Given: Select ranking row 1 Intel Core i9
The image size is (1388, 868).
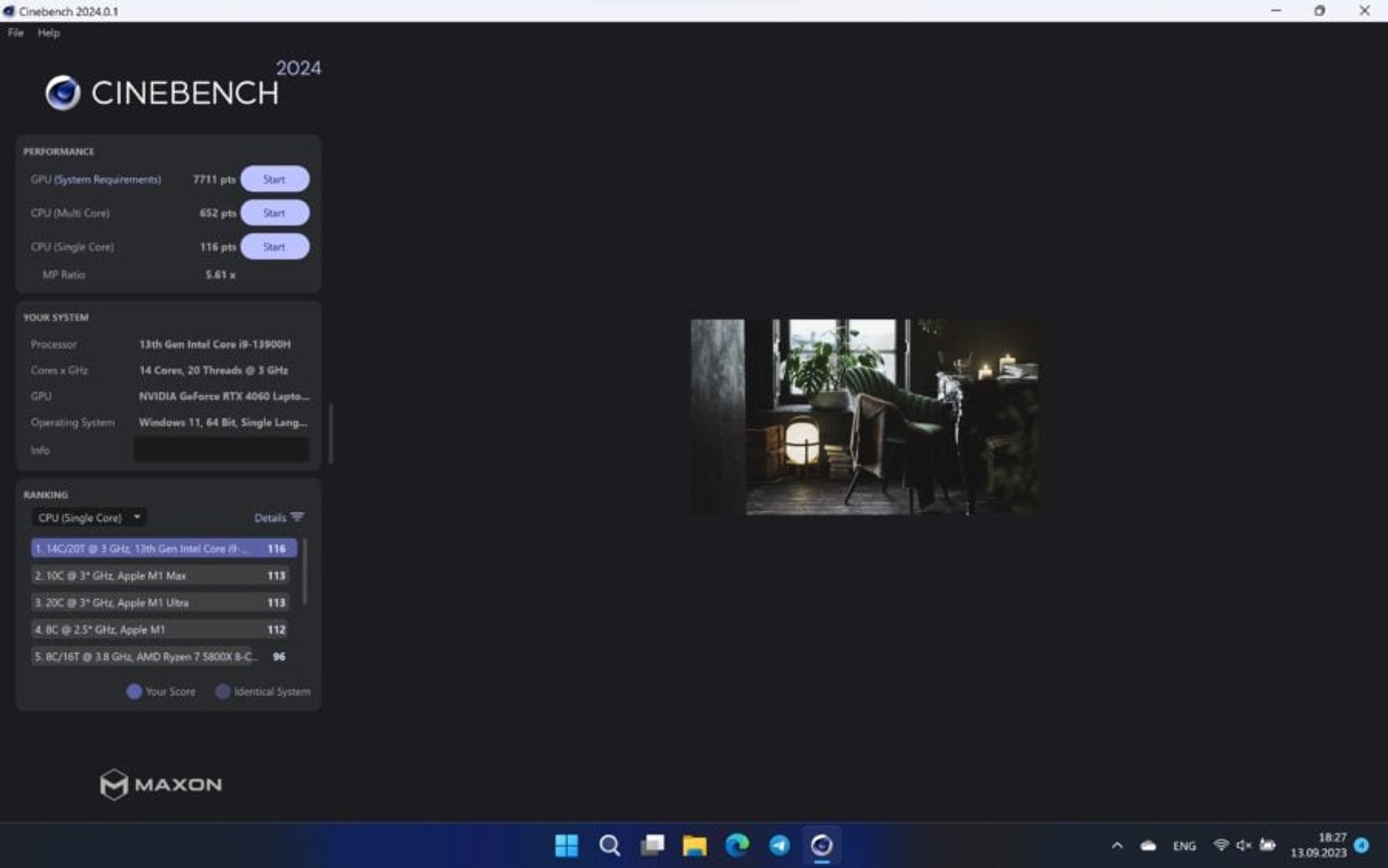Looking at the screenshot, I should 163,549.
